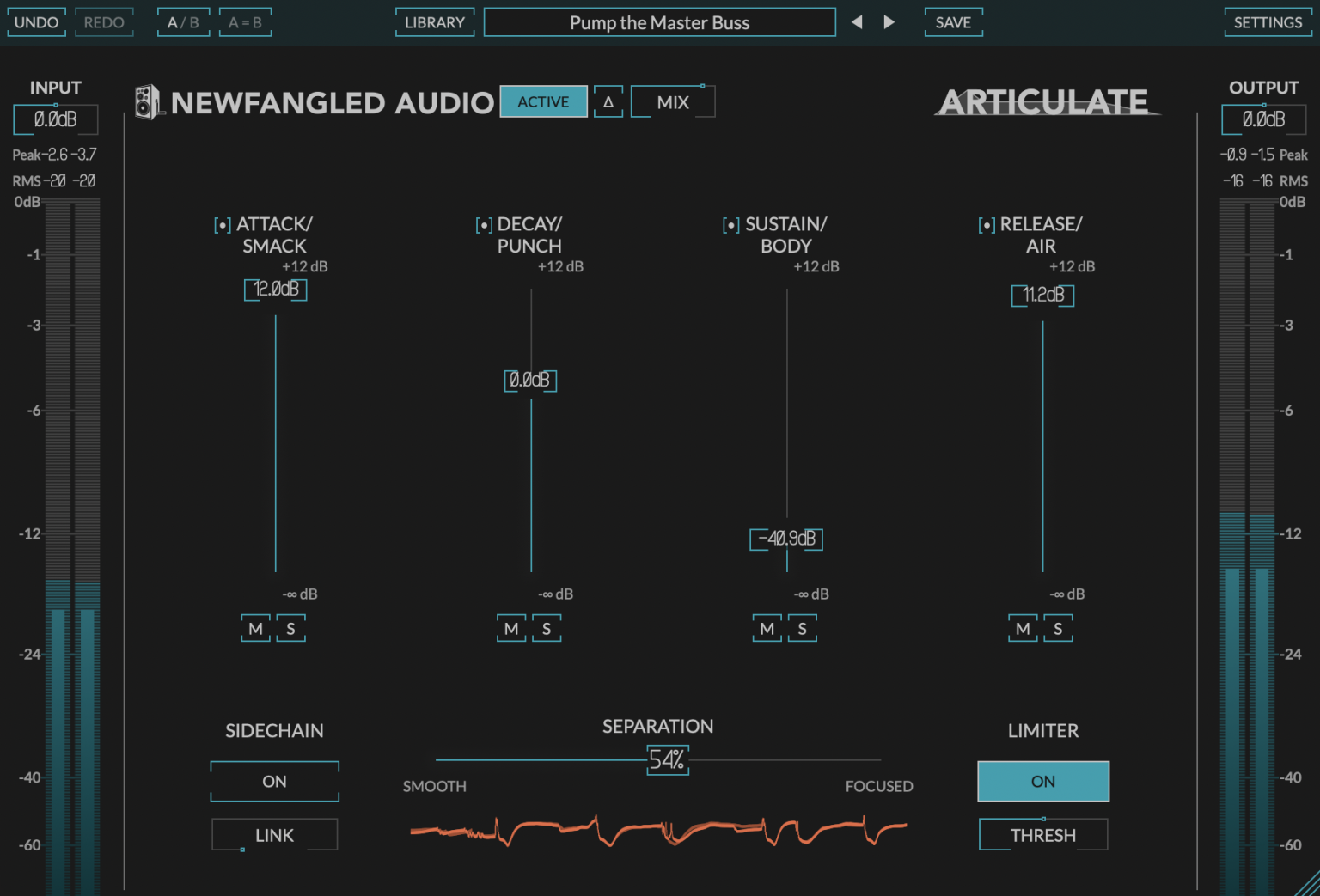Image resolution: width=1320 pixels, height=896 pixels.
Task: Switch to the A / B comparison
Action: pyautogui.click(x=183, y=22)
